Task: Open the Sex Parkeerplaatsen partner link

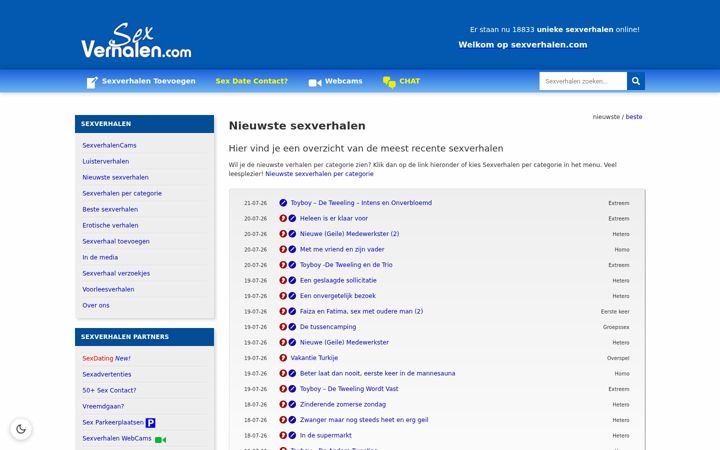Action: click(113, 422)
